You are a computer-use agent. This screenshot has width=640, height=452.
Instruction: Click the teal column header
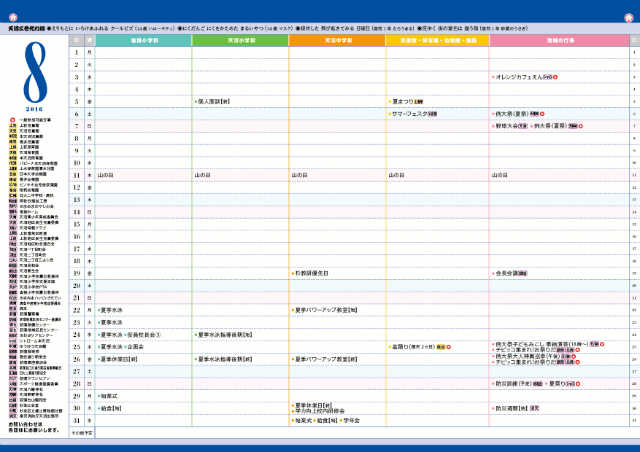(143, 40)
